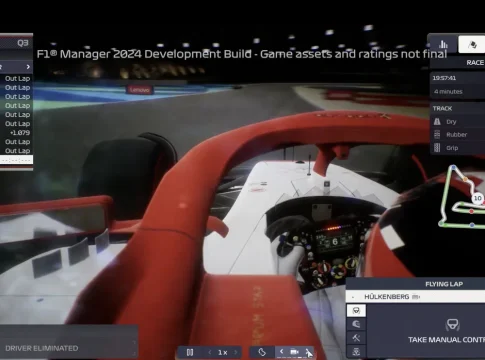Select the marker 10 on the track map
485x360 pixels.
click(x=478, y=198)
